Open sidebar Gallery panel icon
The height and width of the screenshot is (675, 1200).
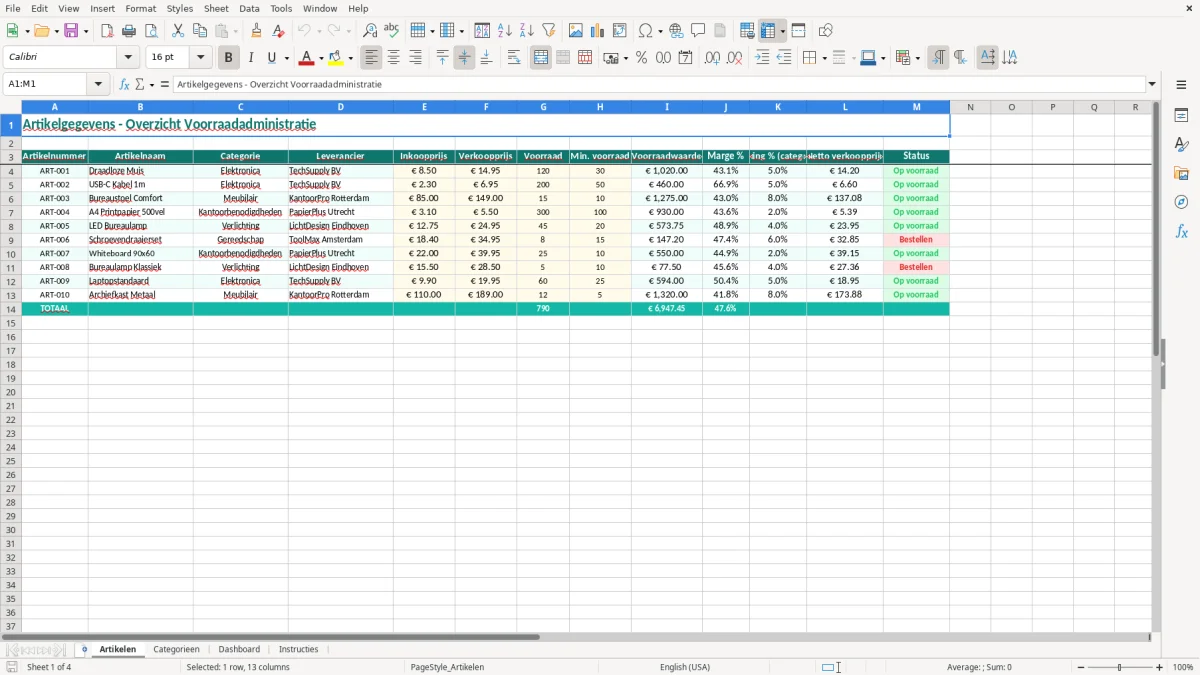pyautogui.click(x=1181, y=173)
